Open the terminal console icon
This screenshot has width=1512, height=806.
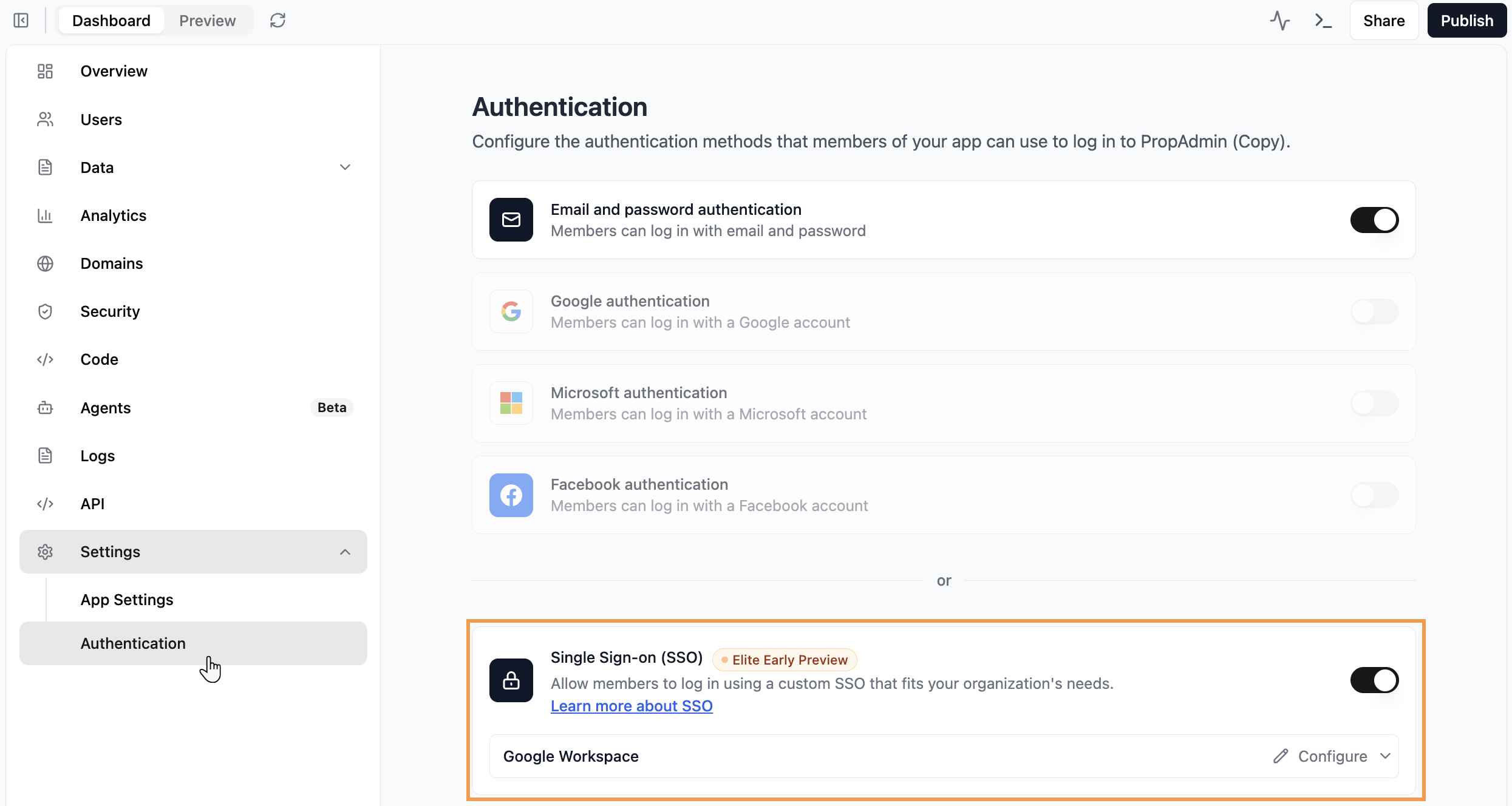[1323, 21]
